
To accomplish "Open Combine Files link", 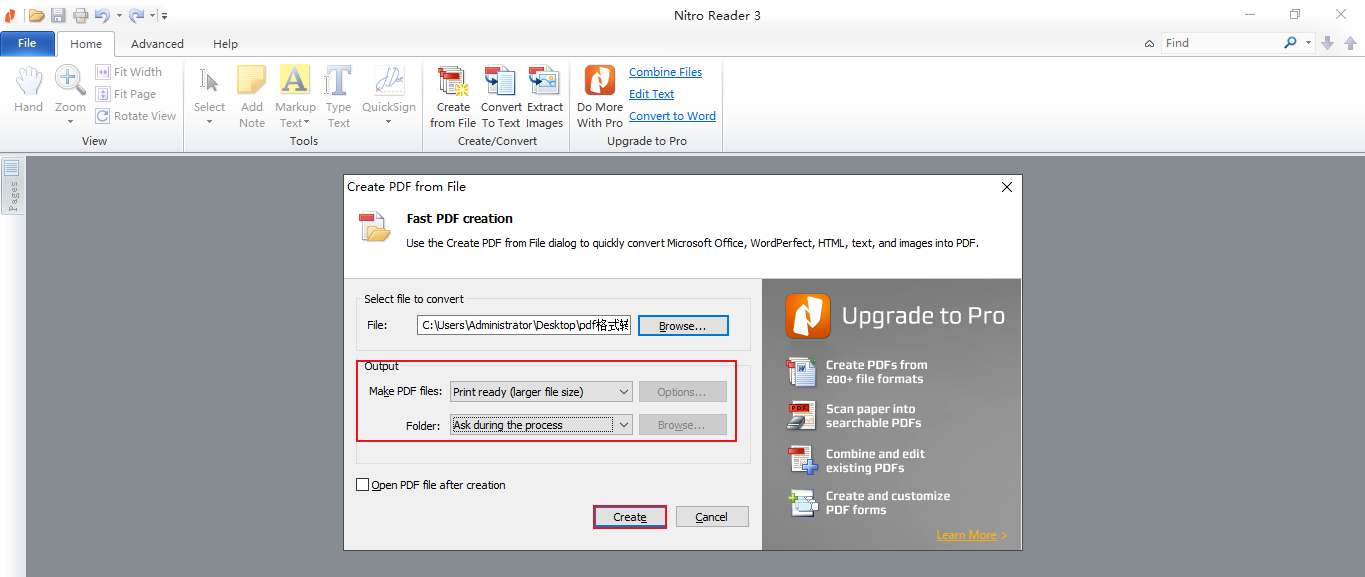I will coord(665,72).
